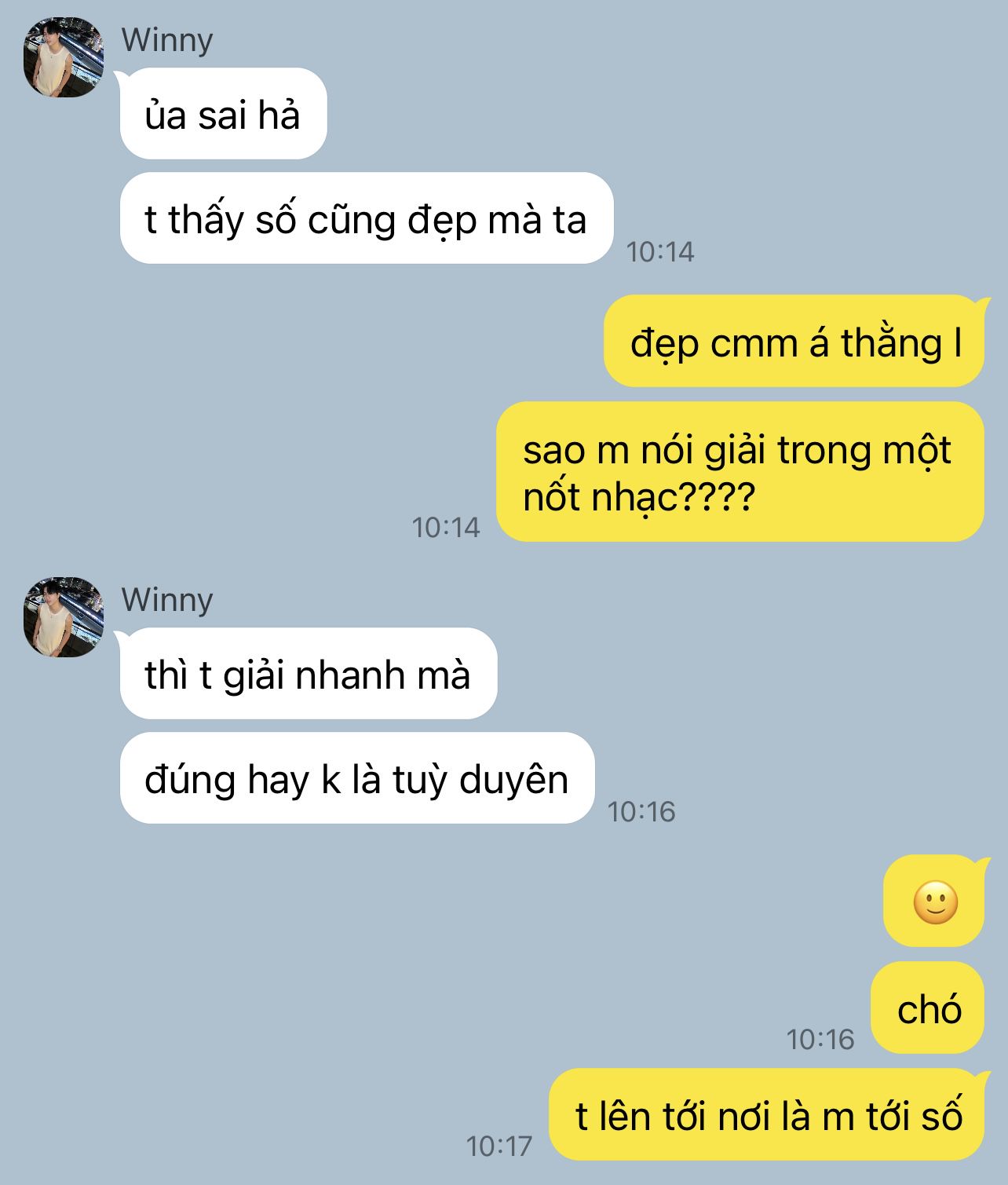
Task: Click the lower 'Winny' sender name label
Action: click(167, 600)
